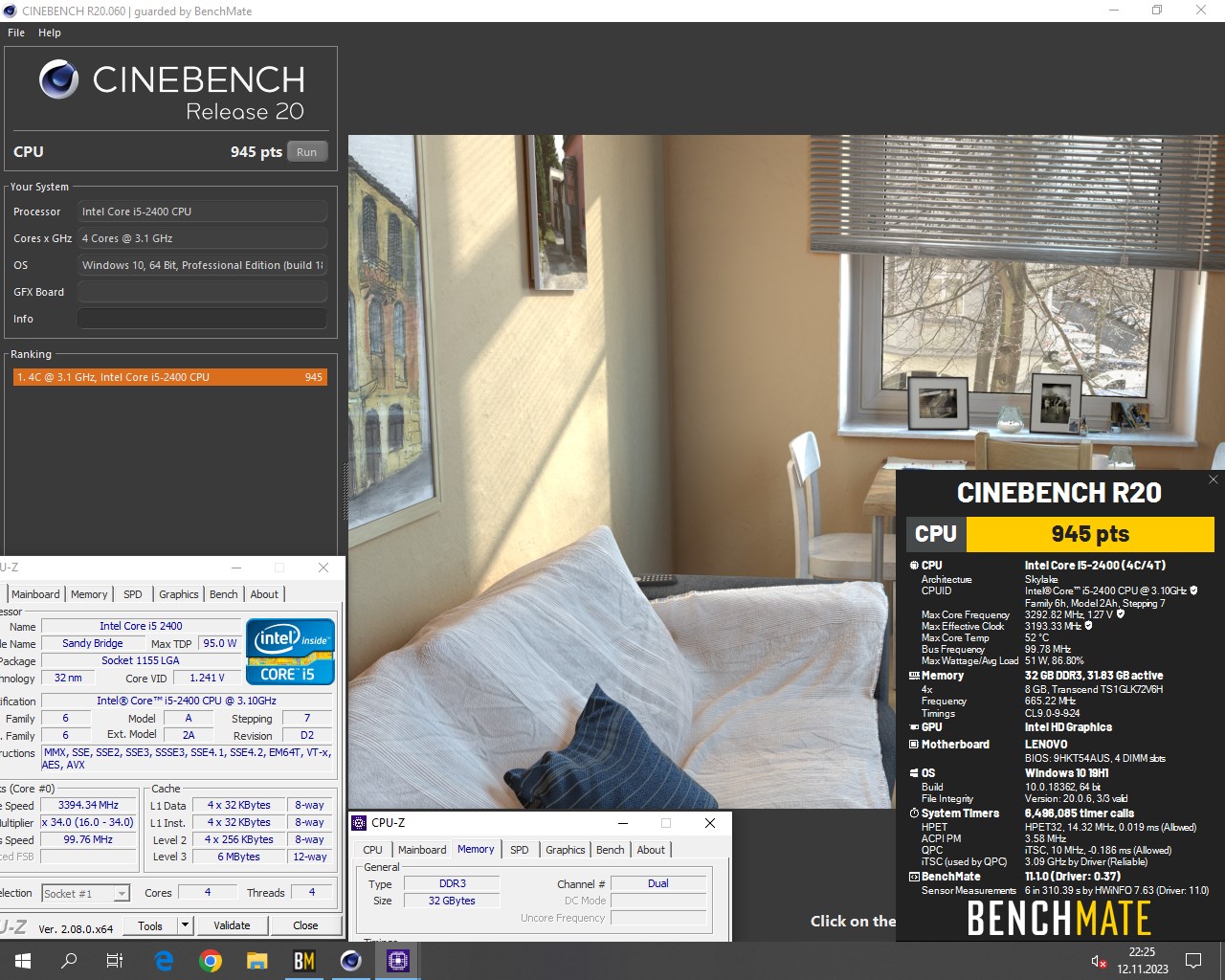Open notification center icon
Screen dimensions: 1225x980
click(1193, 961)
